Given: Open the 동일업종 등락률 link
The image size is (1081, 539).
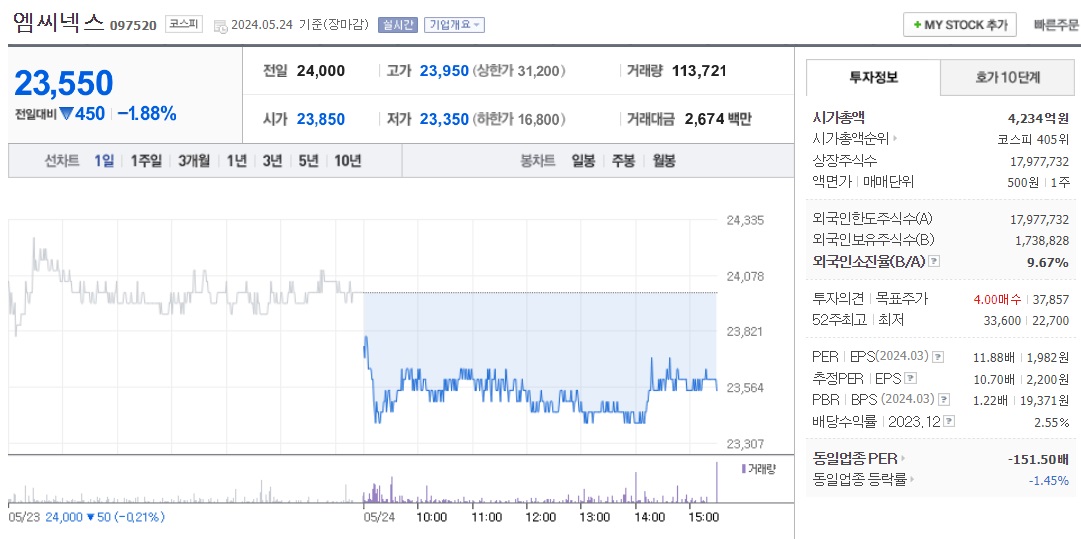Looking at the screenshot, I should (860, 479).
